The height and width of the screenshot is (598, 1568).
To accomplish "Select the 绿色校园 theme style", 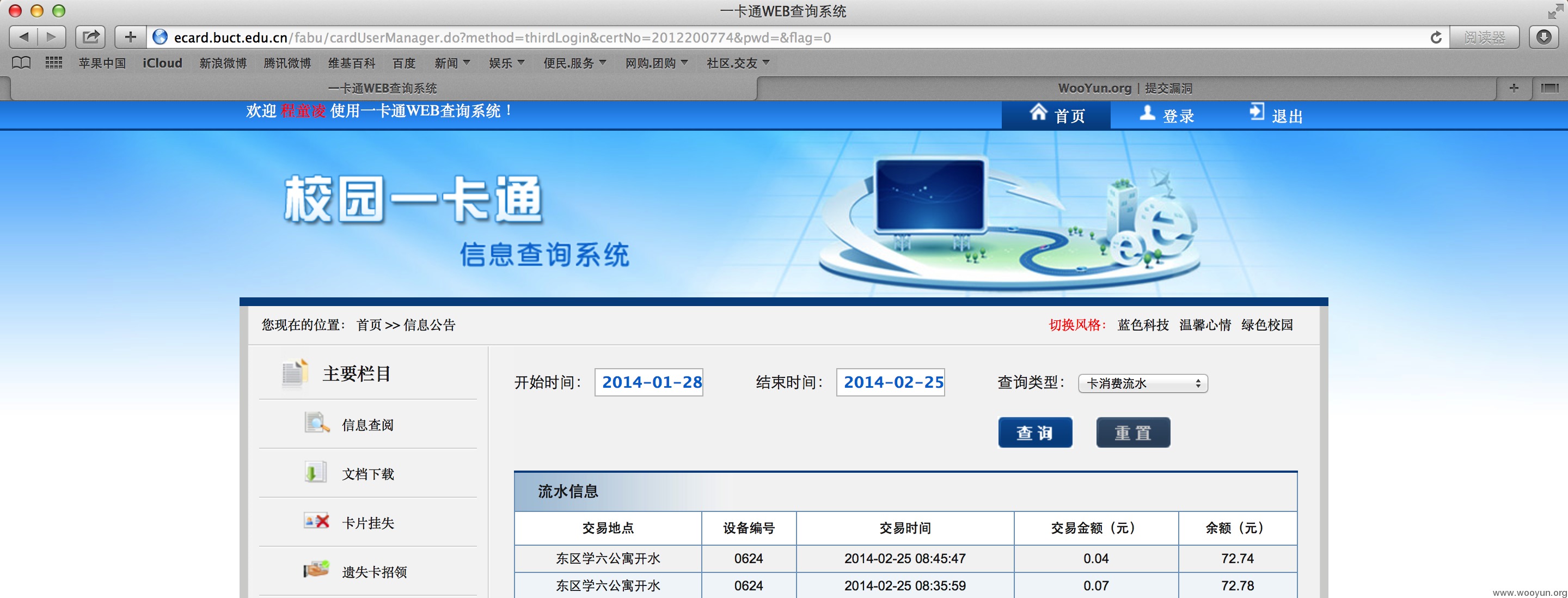I will click(1267, 325).
